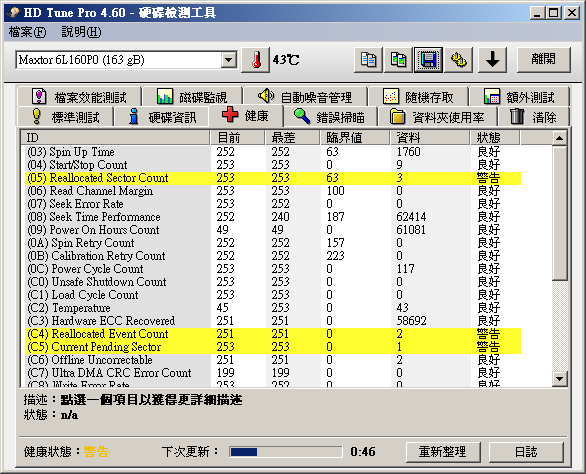This screenshot has height=474, width=586.
Task: Switch to 額外測試 tab
Action: [519, 97]
